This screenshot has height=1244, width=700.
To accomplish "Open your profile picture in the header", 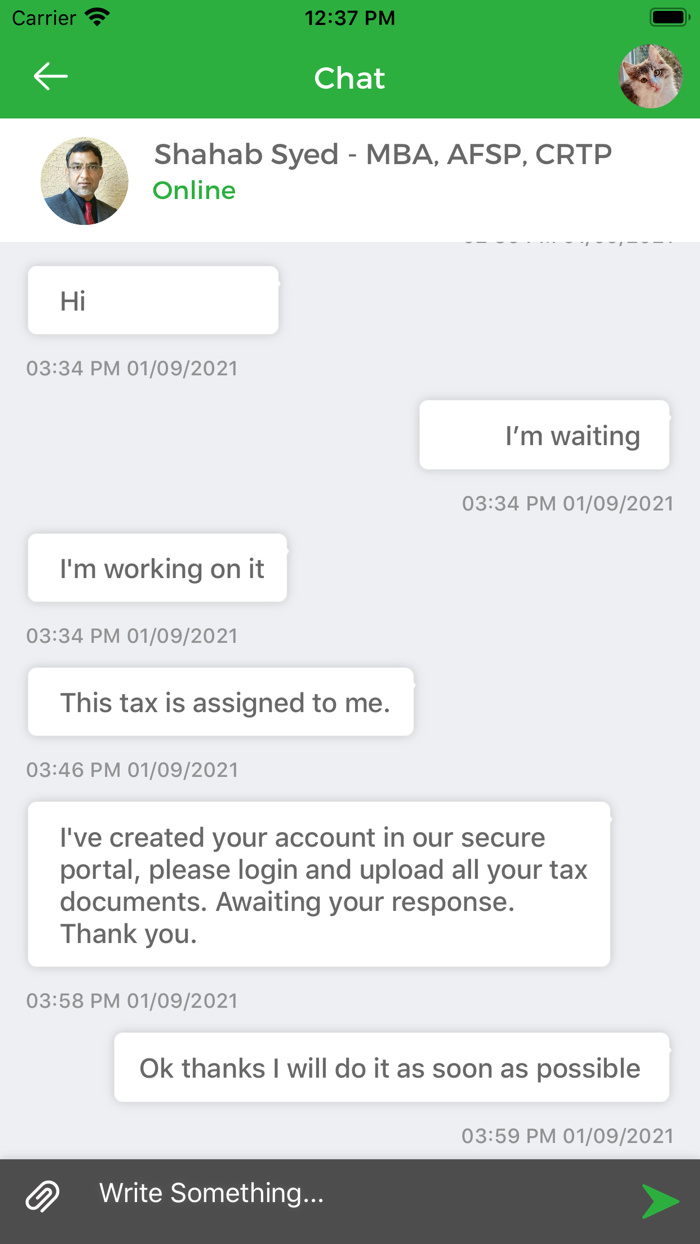I will click(x=651, y=76).
